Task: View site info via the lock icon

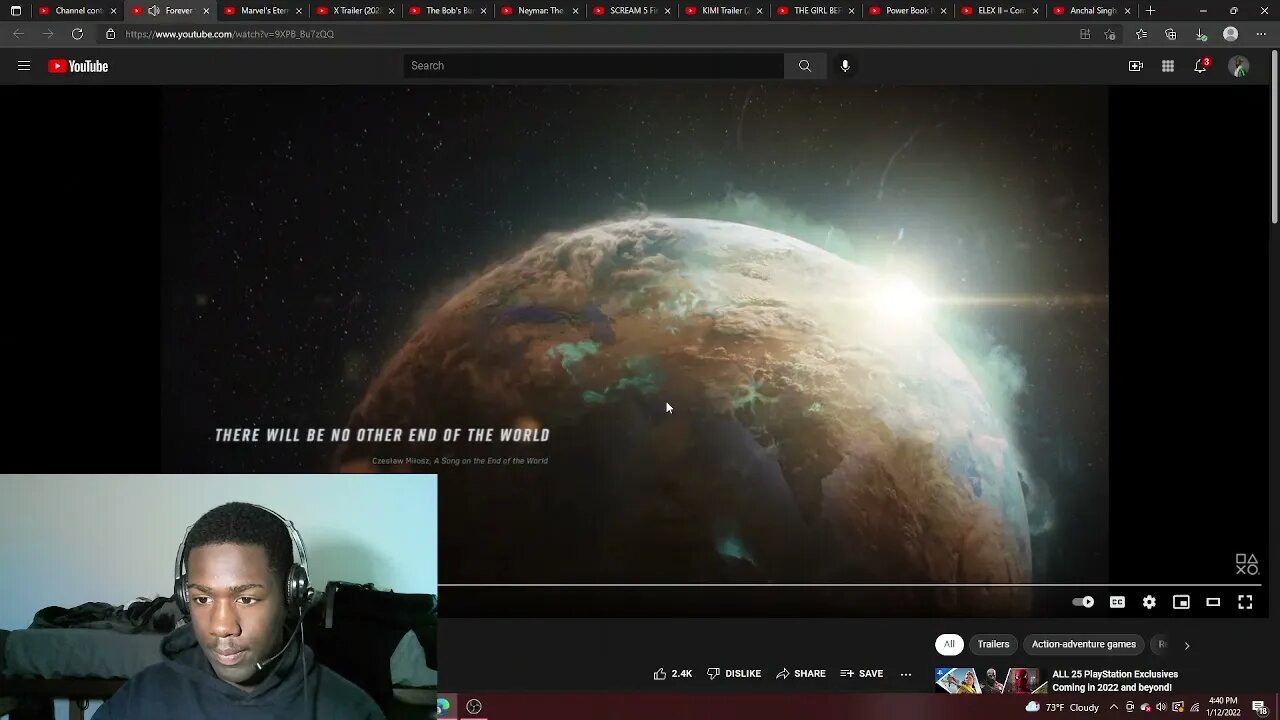Action: (111, 34)
